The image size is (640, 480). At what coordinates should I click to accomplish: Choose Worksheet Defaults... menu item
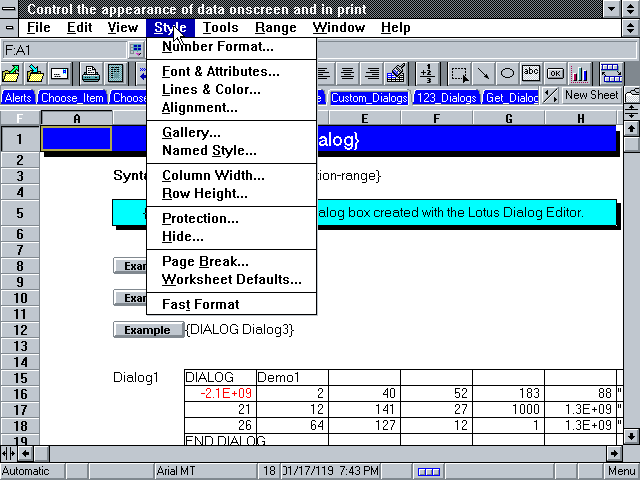point(231,280)
